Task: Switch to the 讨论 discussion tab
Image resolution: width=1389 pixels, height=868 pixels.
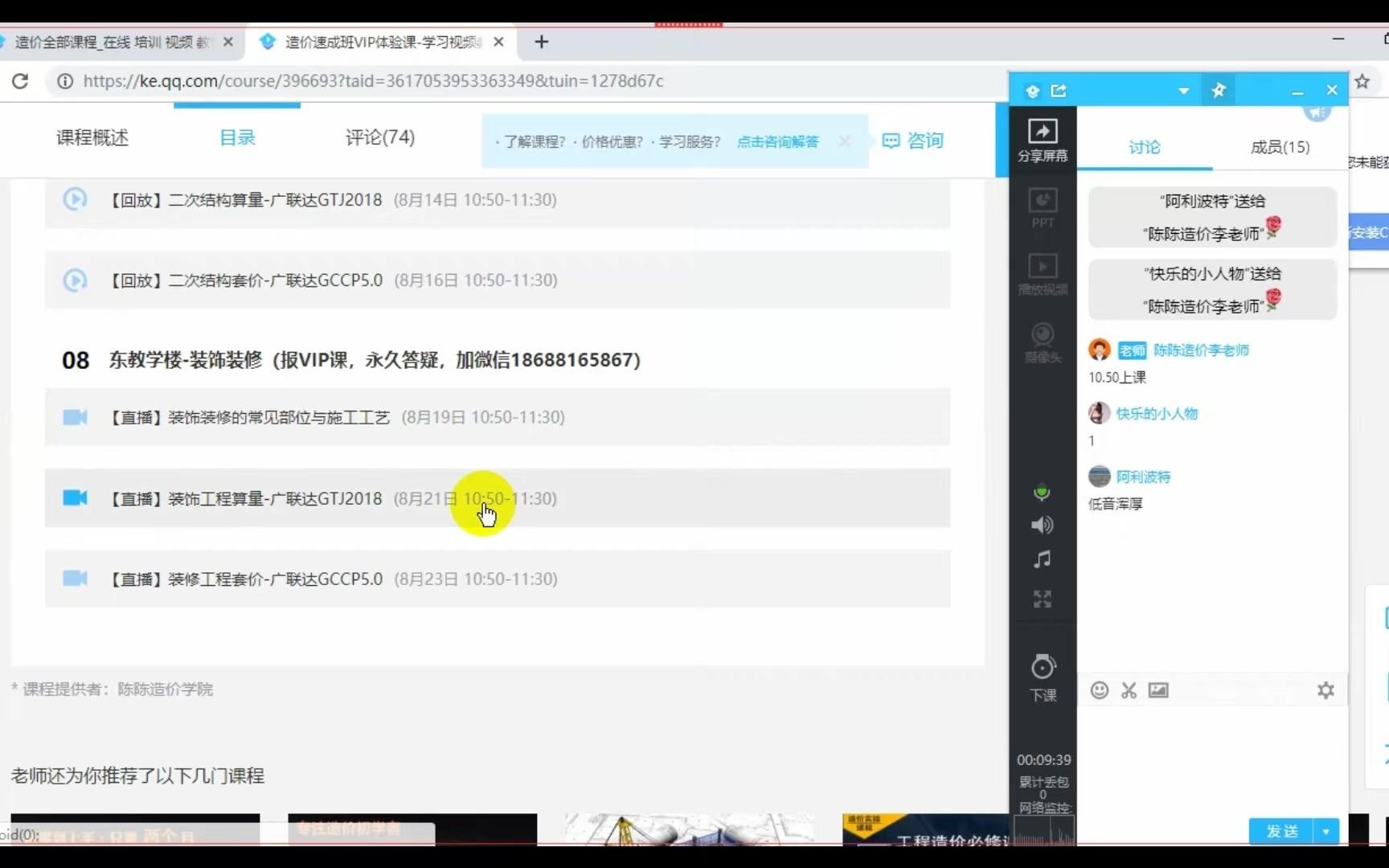Action: (1144, 147)
